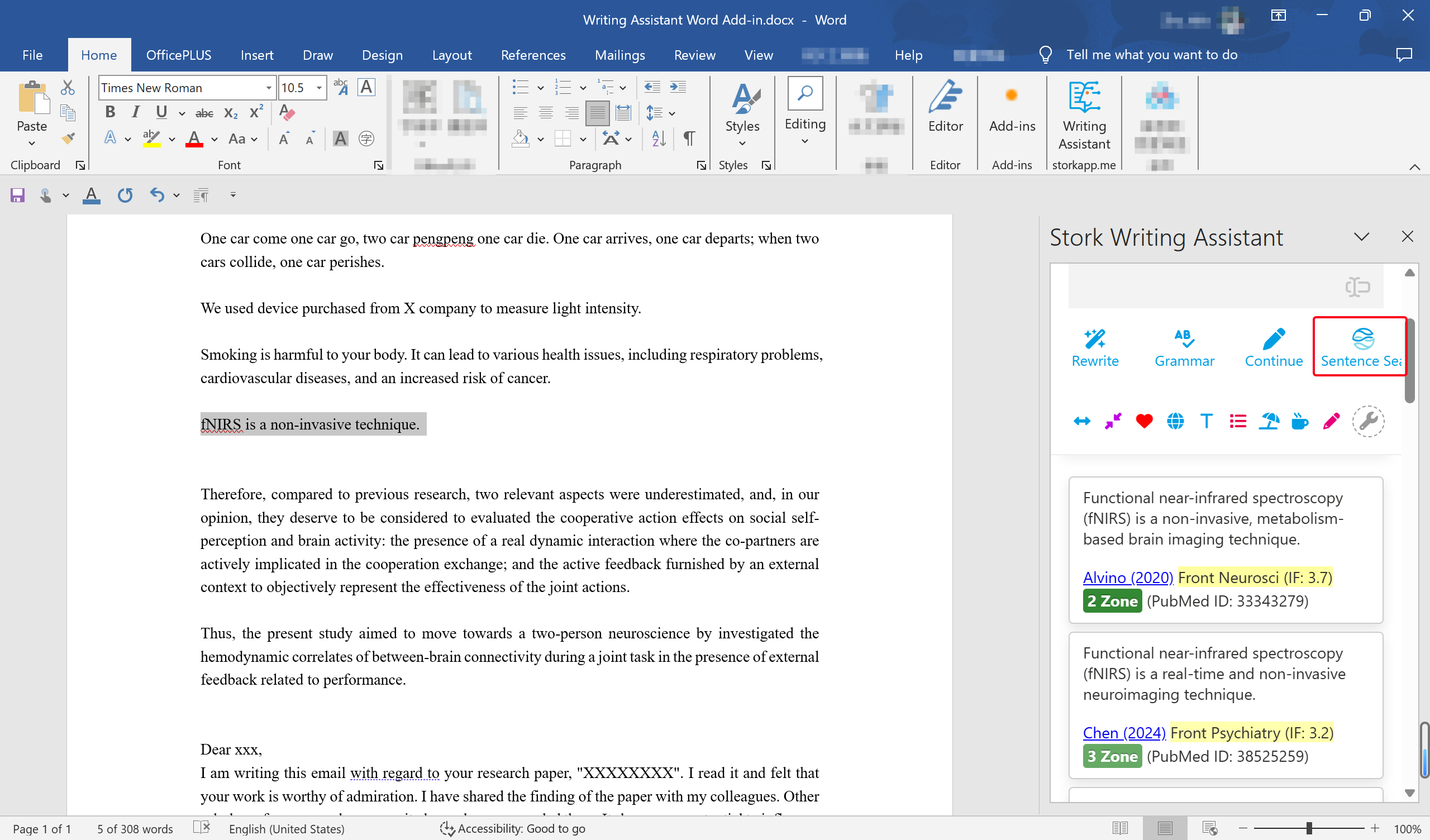Click the Continue pencil icon
The image size is (1430, 840).
coord(1274,340)
